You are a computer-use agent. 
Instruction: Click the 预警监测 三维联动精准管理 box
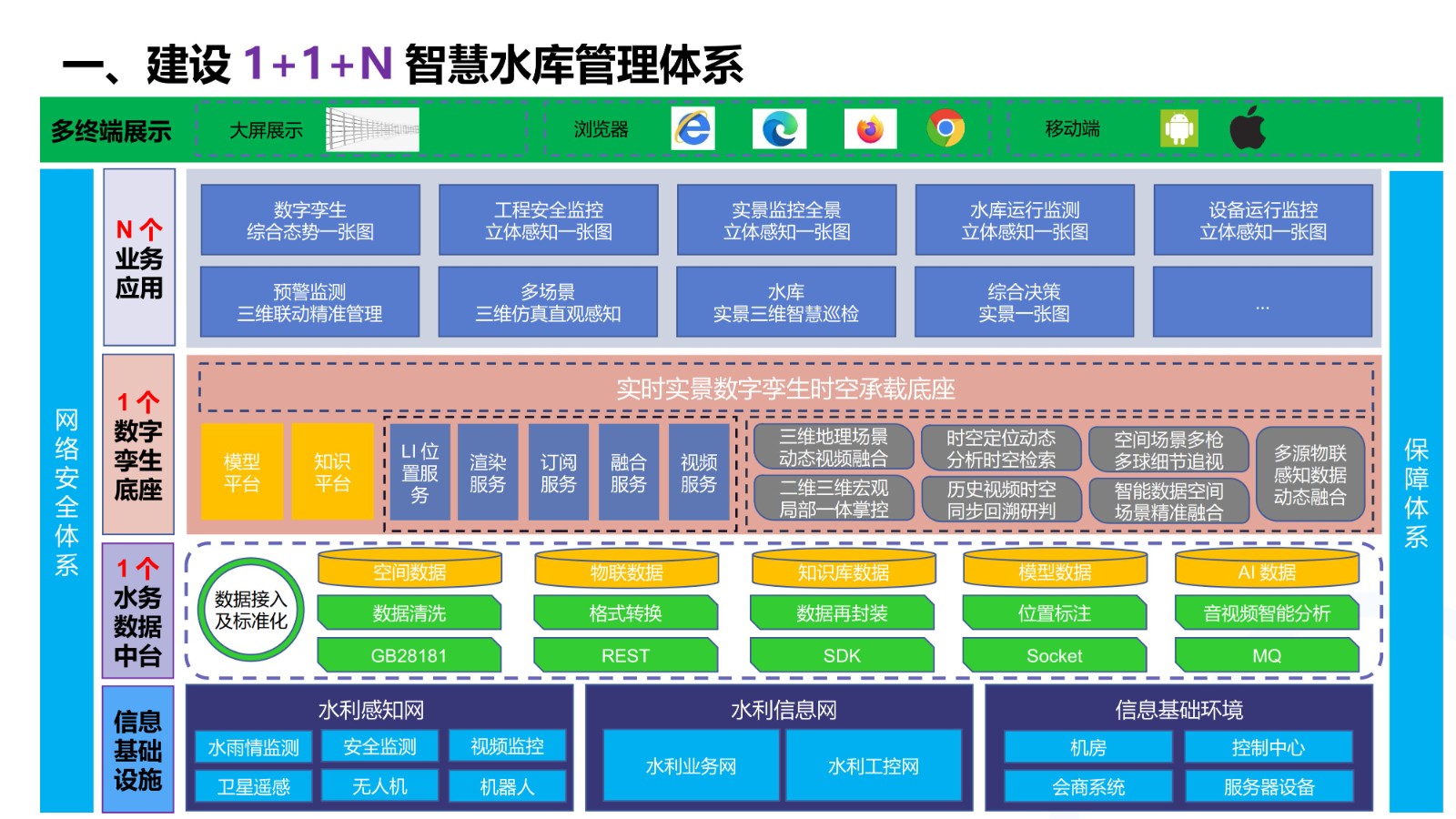click(x=310, y=302)
